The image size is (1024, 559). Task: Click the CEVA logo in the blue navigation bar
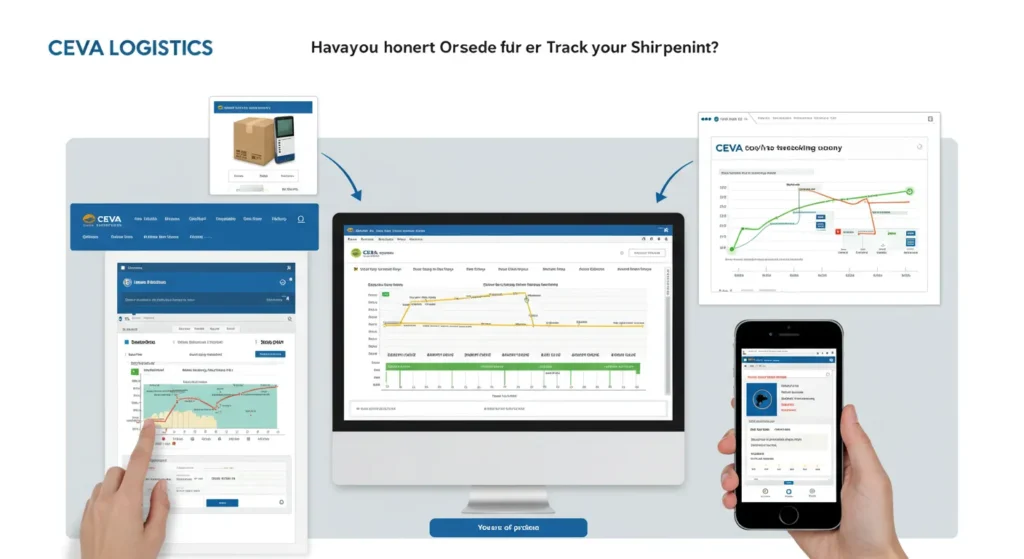103,219
